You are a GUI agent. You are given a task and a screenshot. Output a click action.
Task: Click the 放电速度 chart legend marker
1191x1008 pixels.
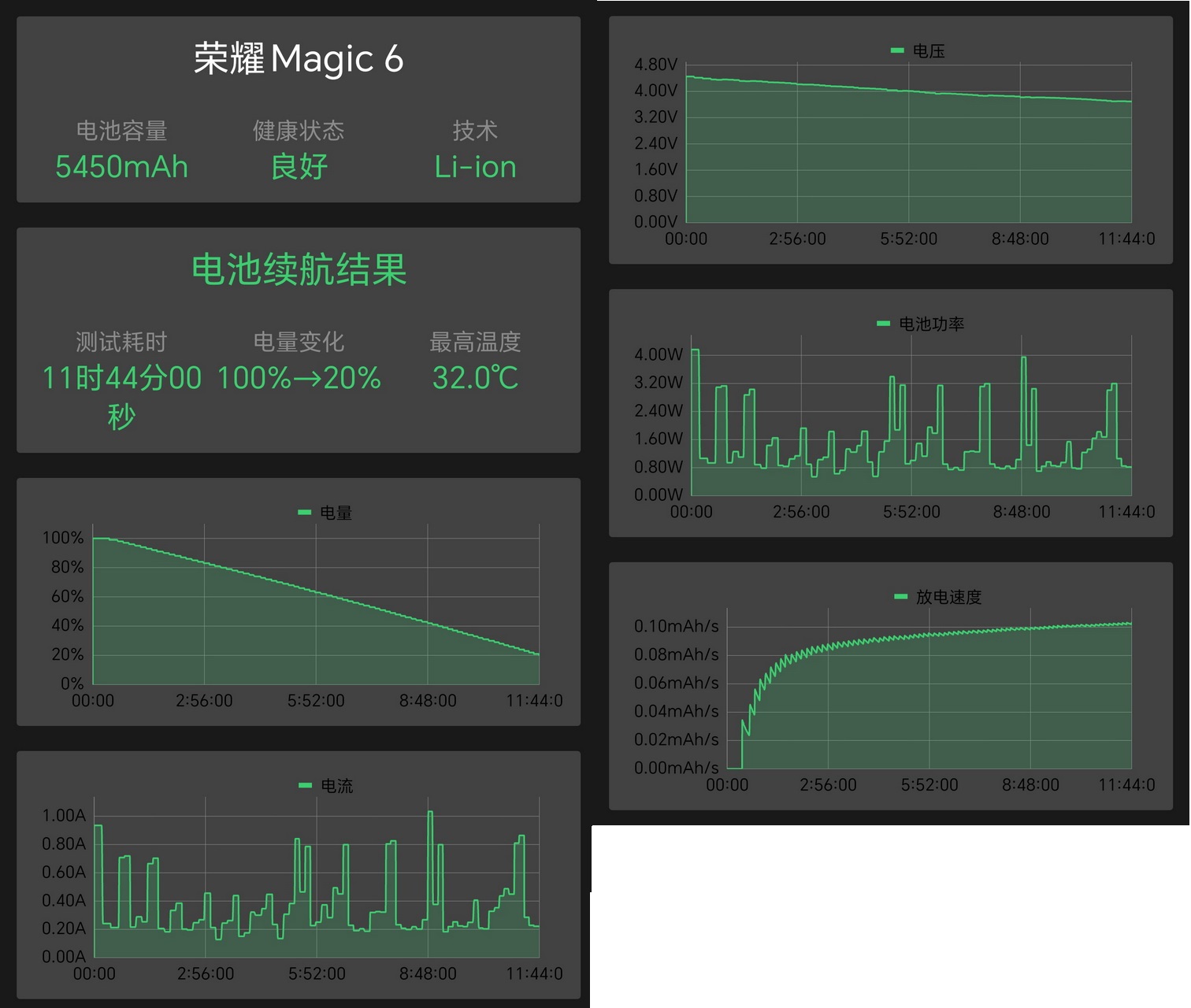[x=901, y=596]
